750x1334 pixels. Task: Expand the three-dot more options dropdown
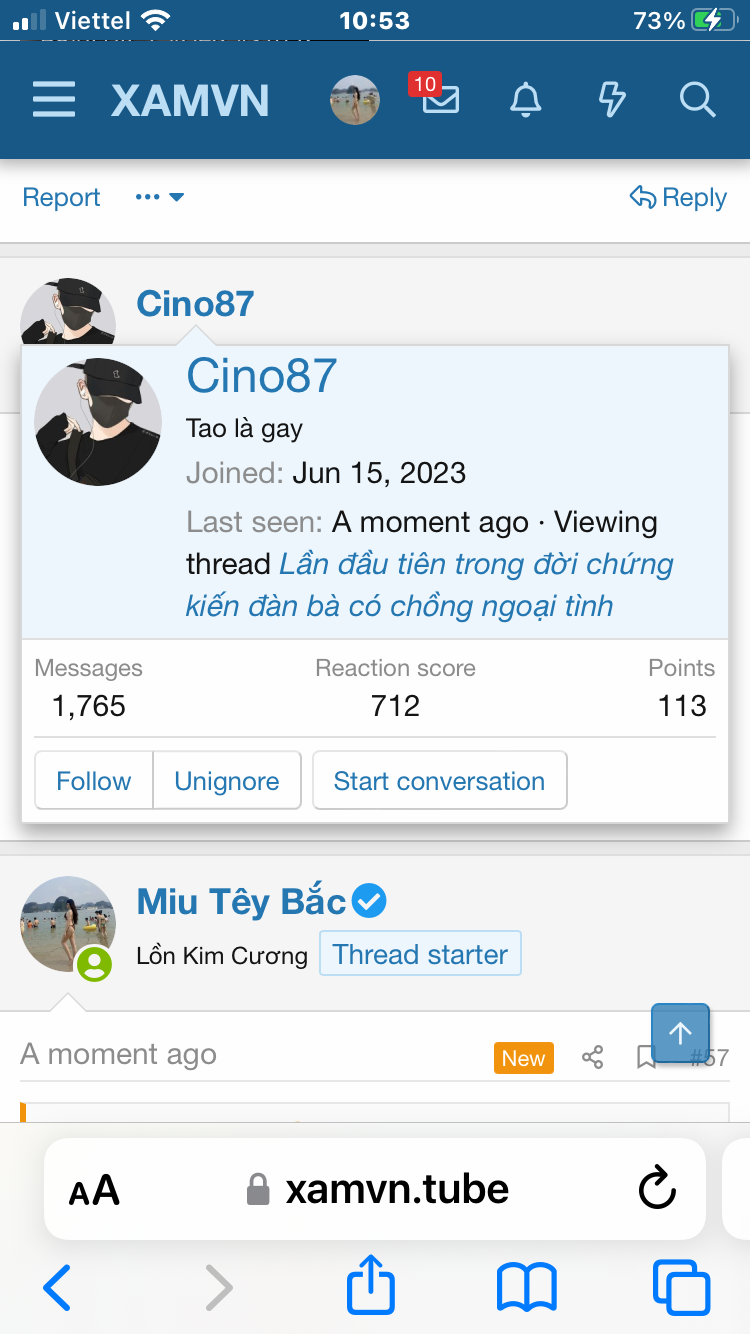pyautogui.click(x=160, y=198)
